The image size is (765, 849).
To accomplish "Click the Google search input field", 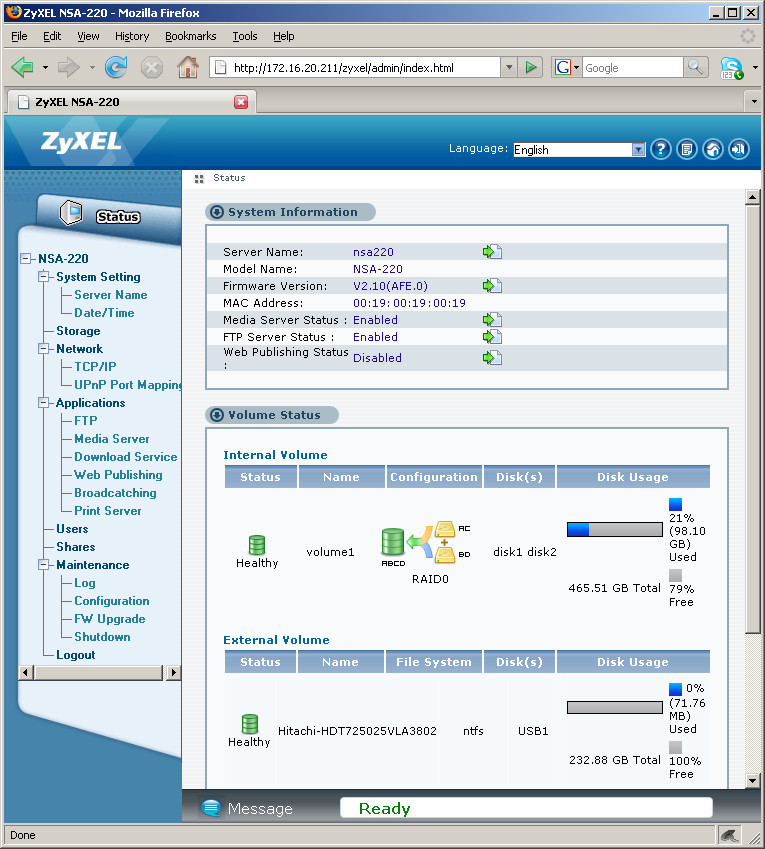I will pos(632,68).
